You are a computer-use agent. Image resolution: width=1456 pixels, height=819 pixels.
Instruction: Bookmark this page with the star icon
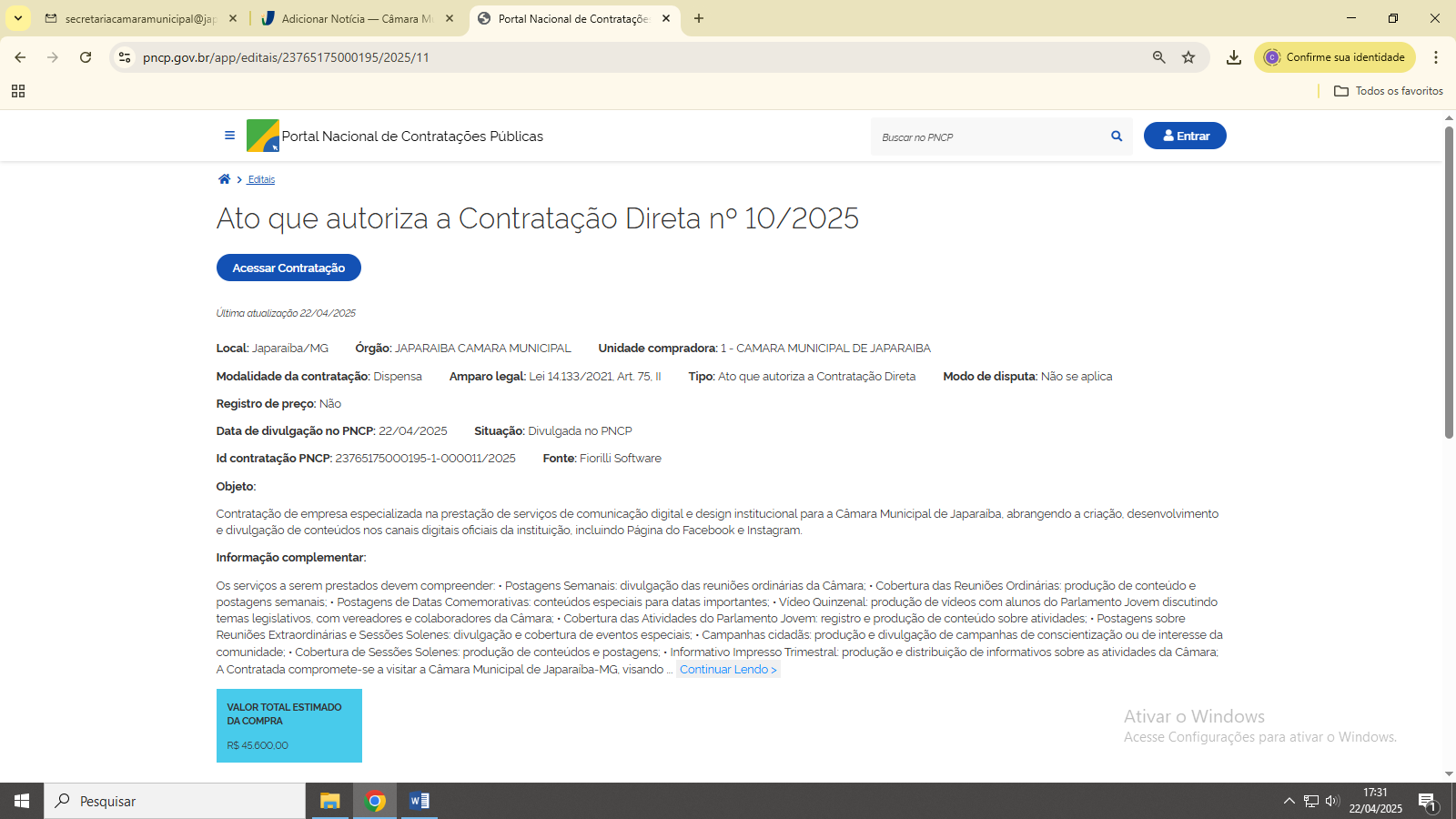point(1188,57)
